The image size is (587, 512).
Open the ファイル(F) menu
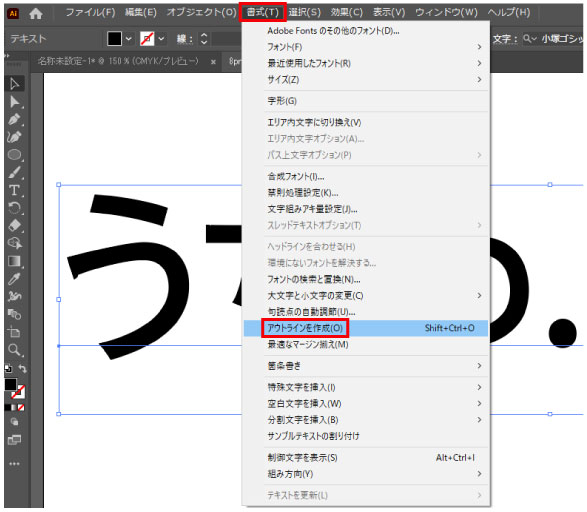pos(90,12)
